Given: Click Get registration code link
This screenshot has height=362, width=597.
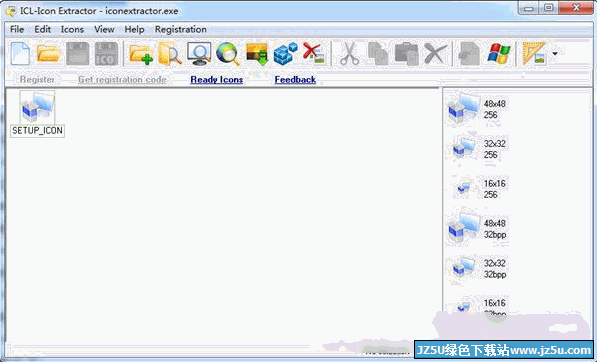Looking at the screenshot, I should tap(122, 80).
